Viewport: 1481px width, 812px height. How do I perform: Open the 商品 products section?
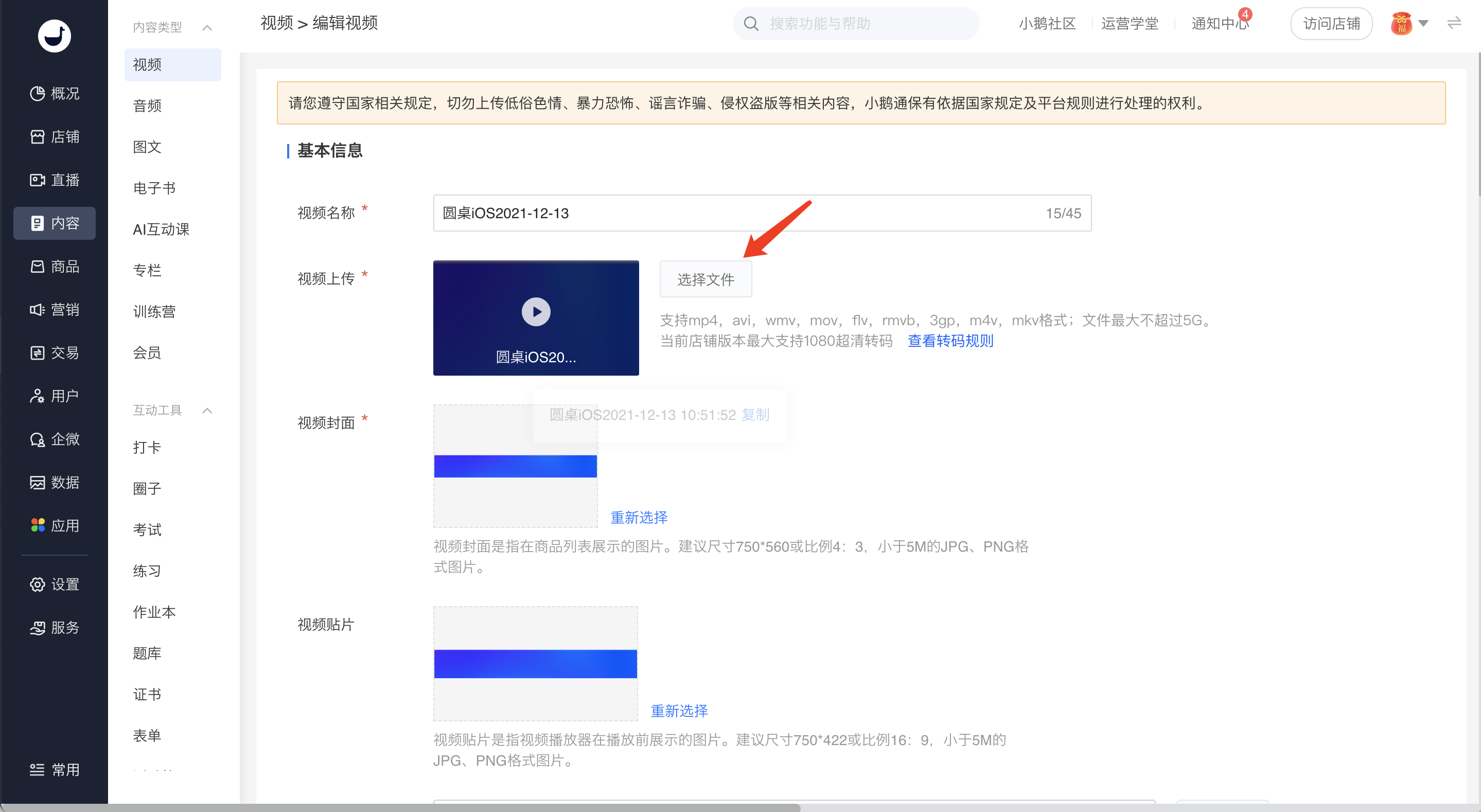tap(55, 266)
